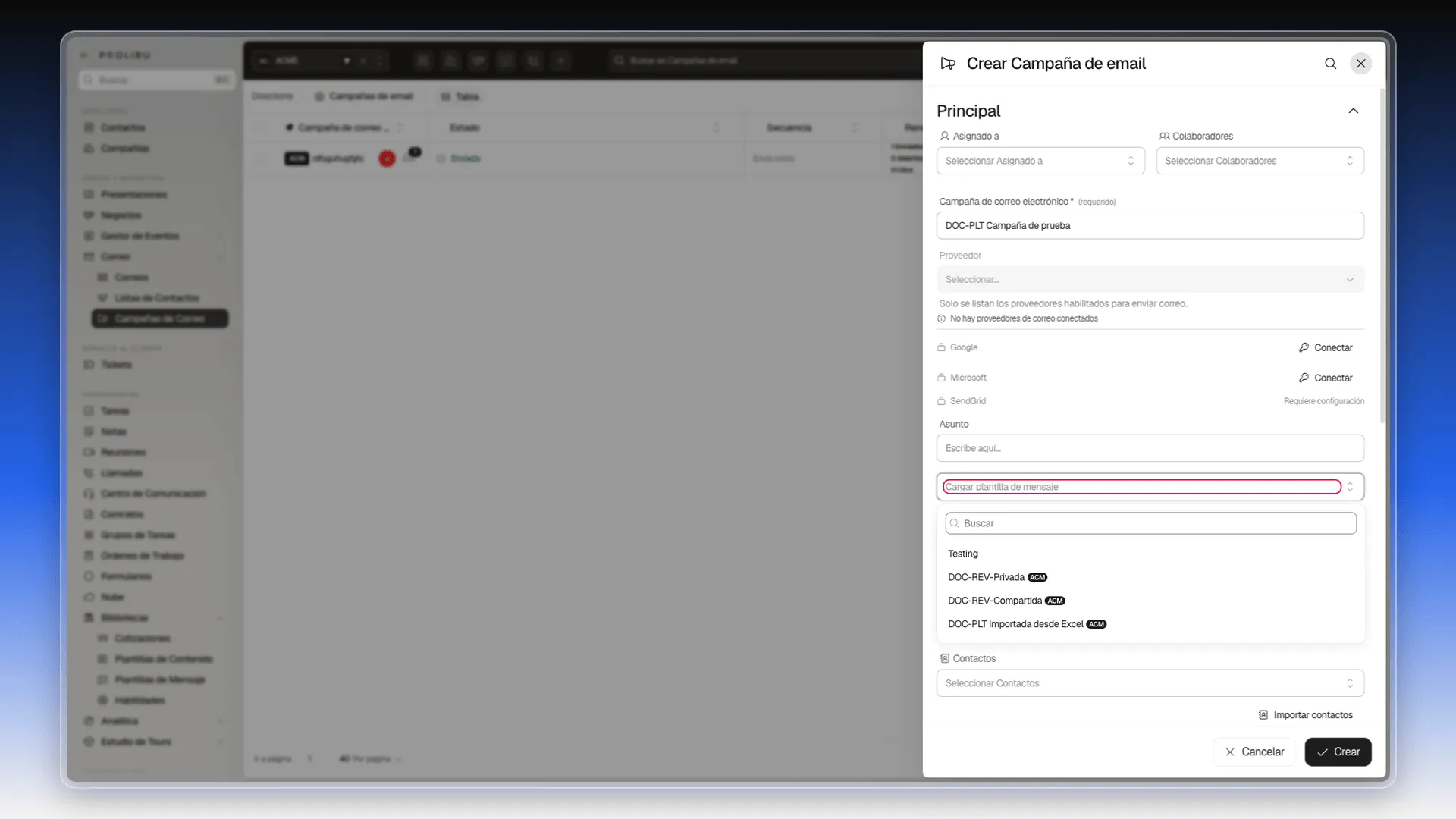Edit the Campaña de correo electrónico name field
Viewport: 1456px width, 819px height.
coord(1150,225)
